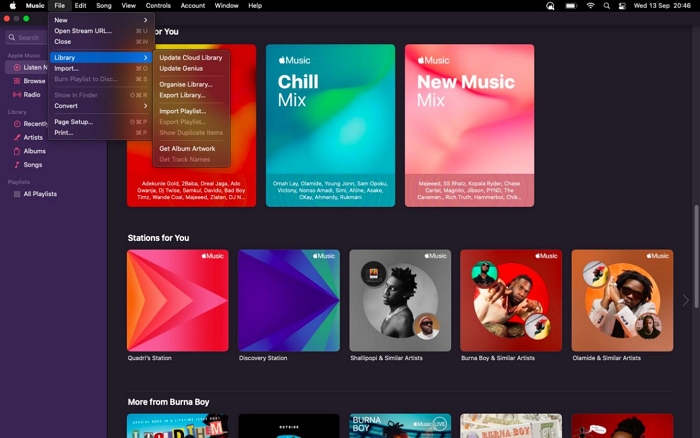
Task: Click the date and time clock
Action: (x=662, y=6)
